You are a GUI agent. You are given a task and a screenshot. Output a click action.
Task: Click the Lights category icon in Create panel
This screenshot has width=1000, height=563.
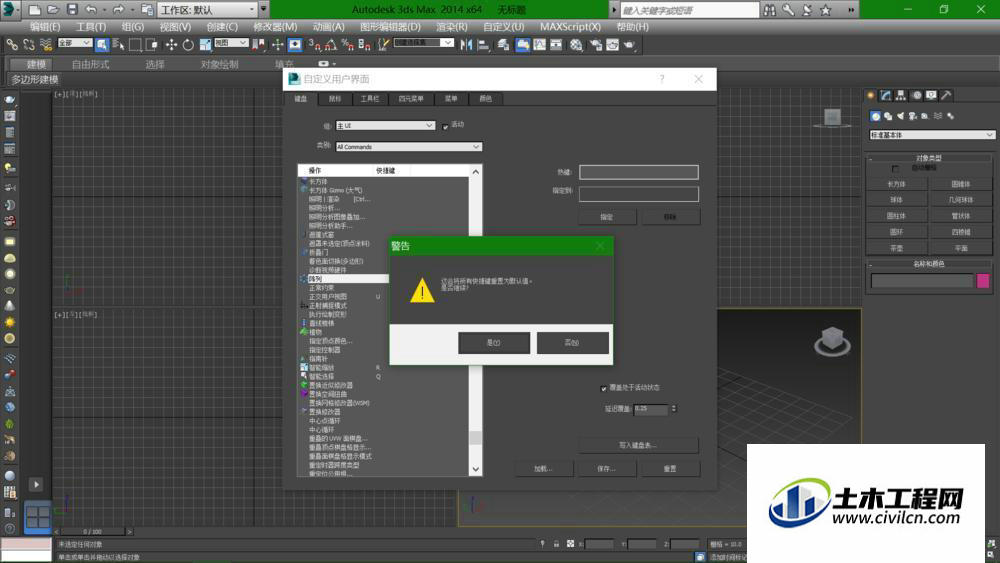tap(901, 116)
